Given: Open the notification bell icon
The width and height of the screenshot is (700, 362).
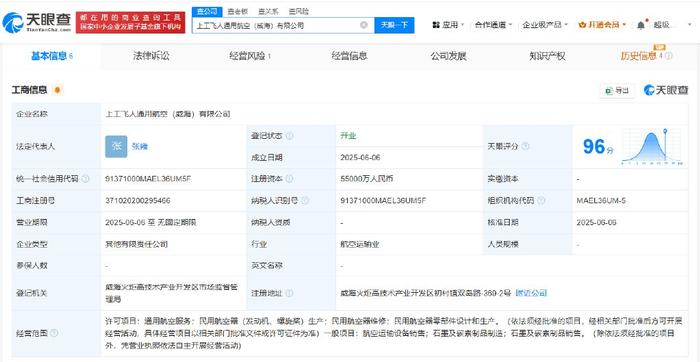Looking at the screenshot, I should click(x=641, y=25).
